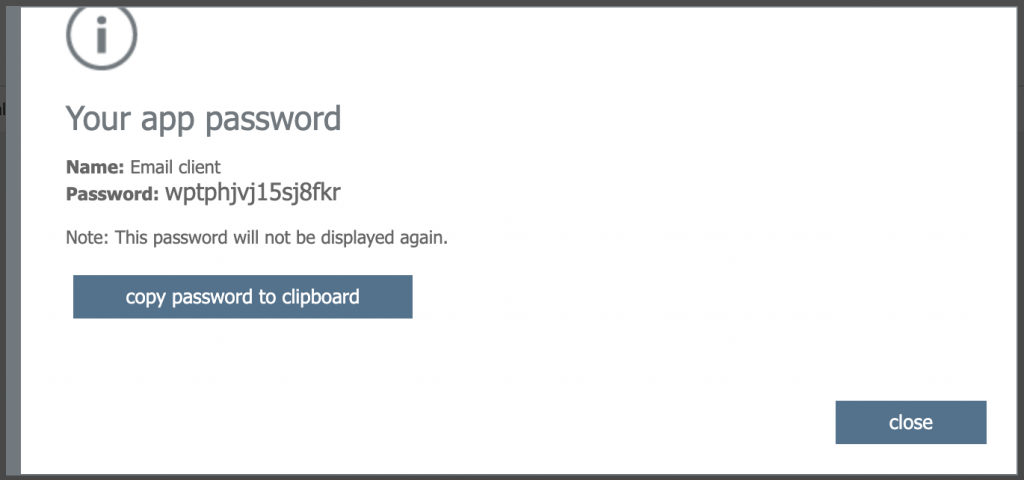Click the bold "Password:" label
1024x480 pixels.
tap(112, 195)
